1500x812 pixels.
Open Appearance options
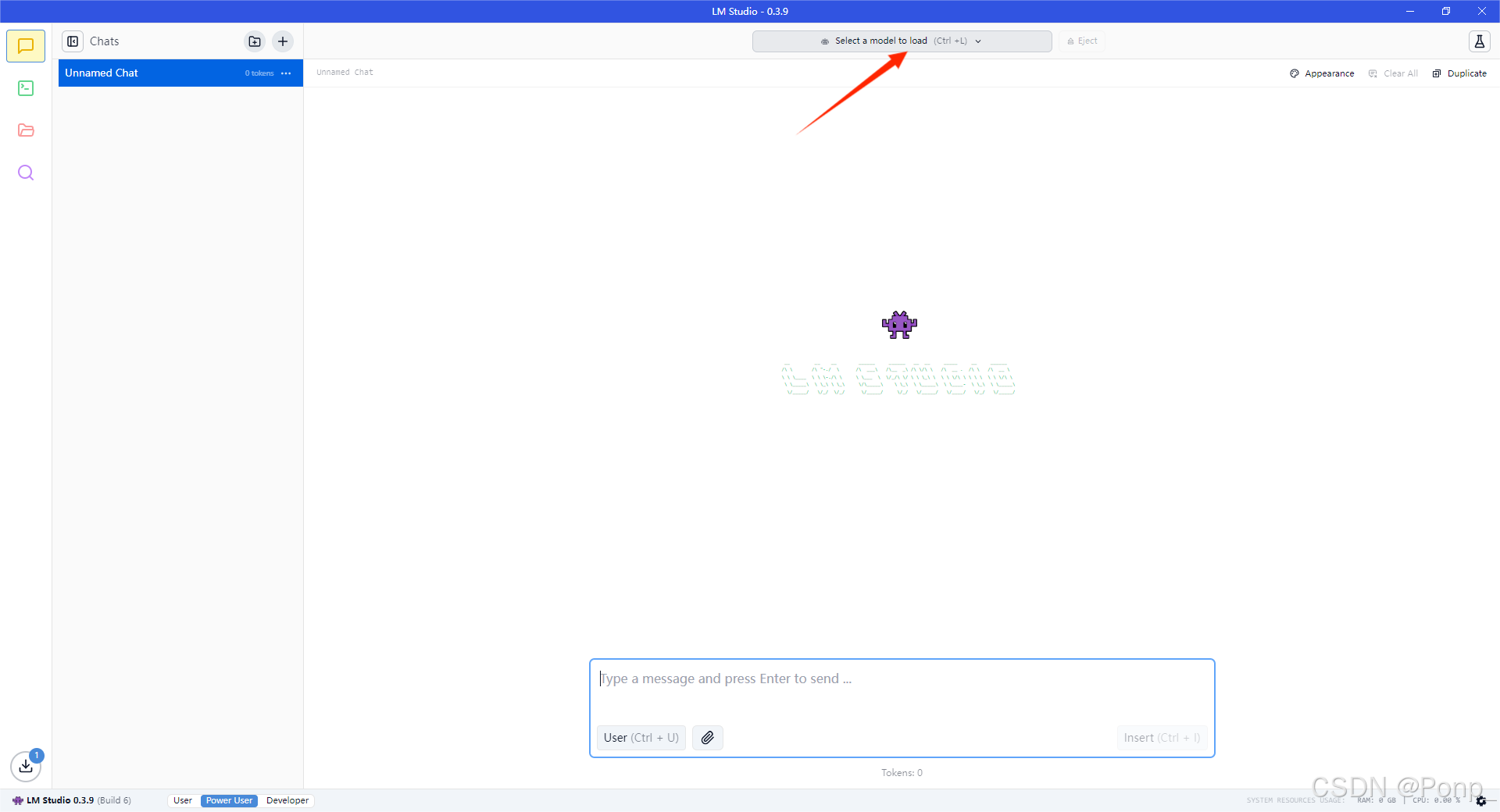click(x=1322, y=73)
